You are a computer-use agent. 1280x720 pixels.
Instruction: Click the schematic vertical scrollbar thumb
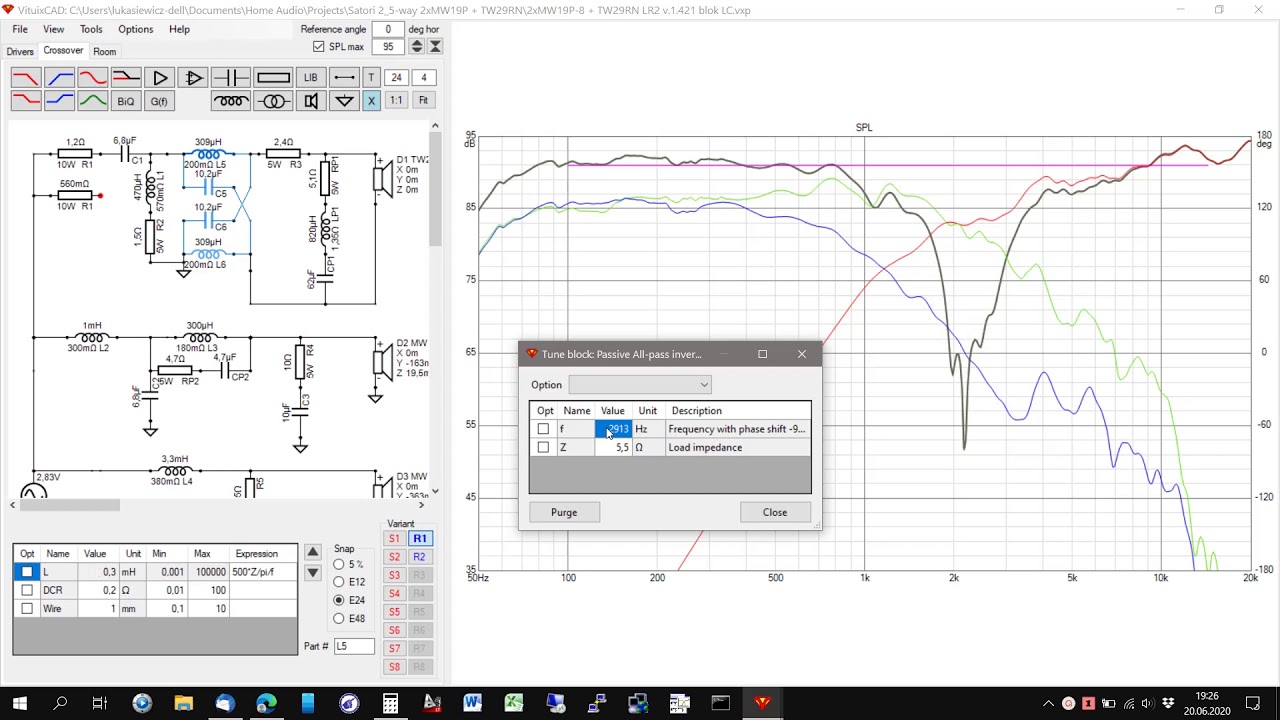(435, 188)
